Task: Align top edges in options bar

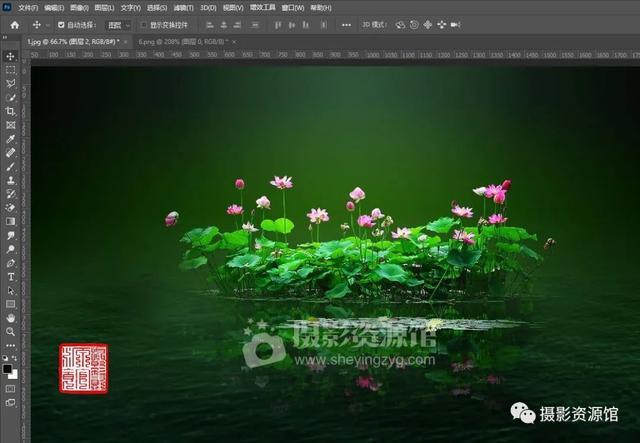Action: point(278,25)
